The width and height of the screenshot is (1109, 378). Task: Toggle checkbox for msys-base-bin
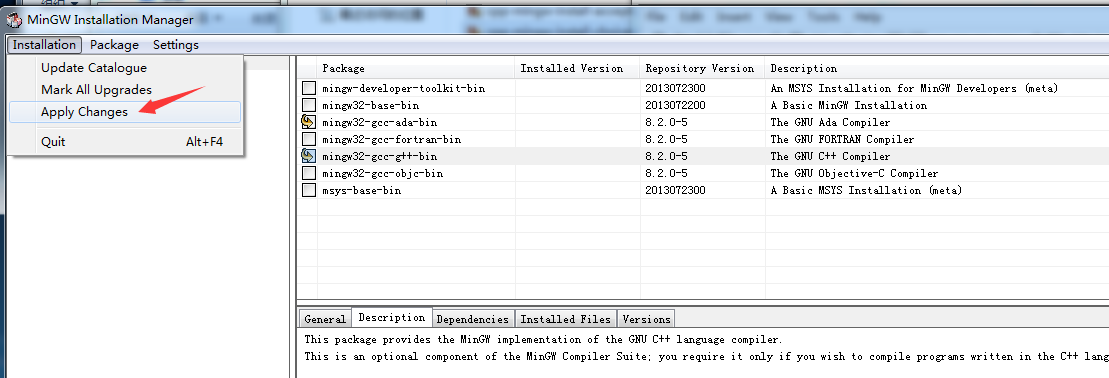(308, 190)
